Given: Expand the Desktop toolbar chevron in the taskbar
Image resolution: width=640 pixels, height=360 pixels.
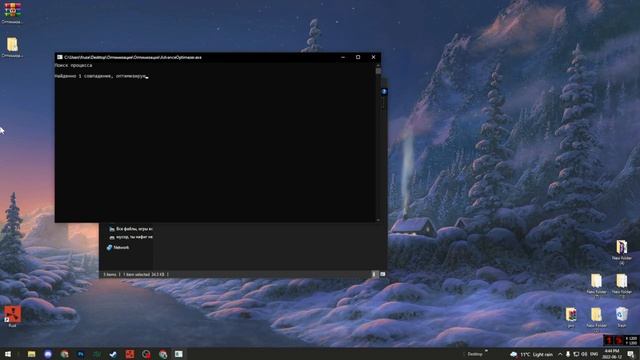Looking at the screenshot, I should pos(486,351).
